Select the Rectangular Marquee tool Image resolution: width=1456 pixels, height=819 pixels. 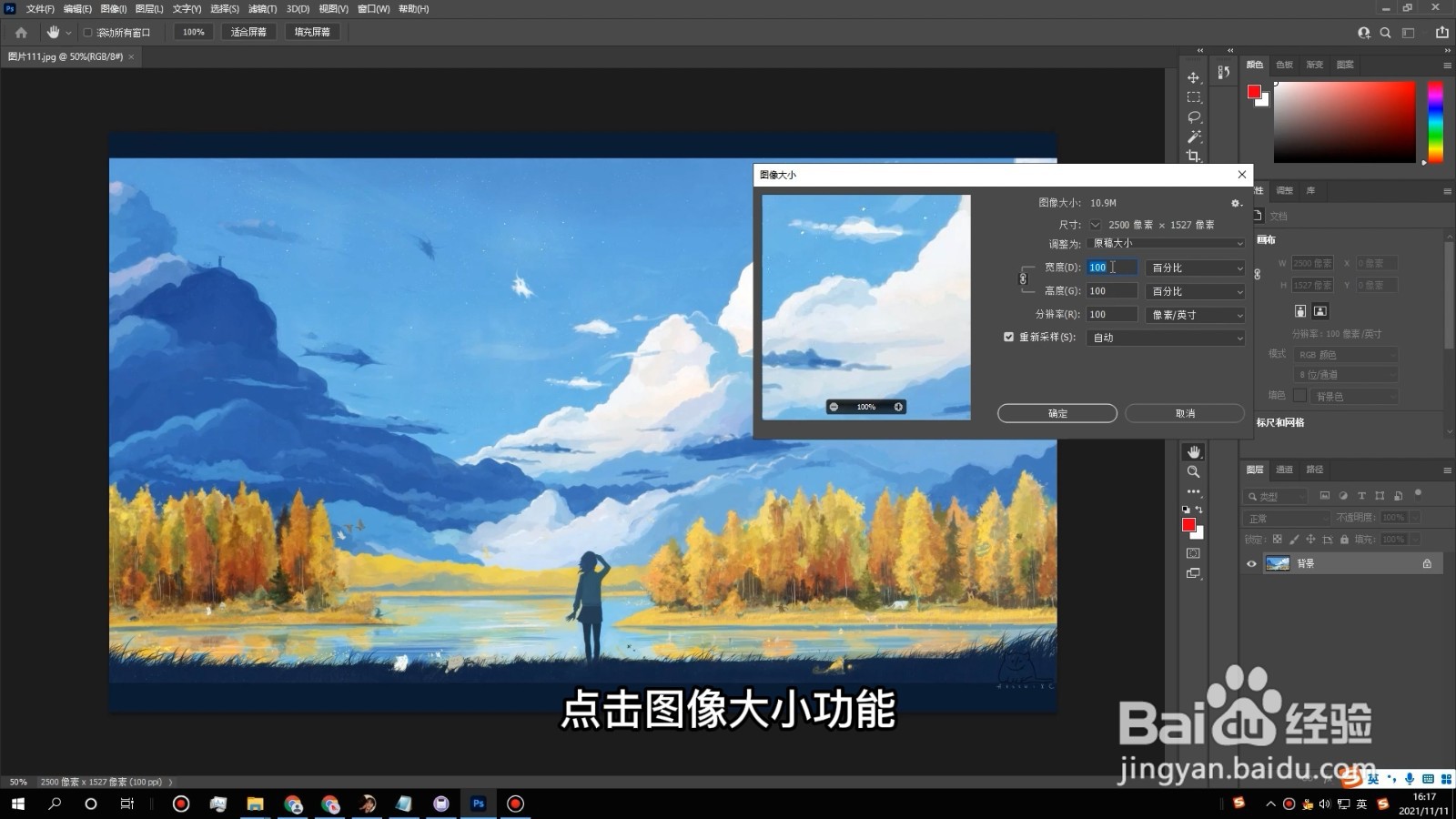1193,97
